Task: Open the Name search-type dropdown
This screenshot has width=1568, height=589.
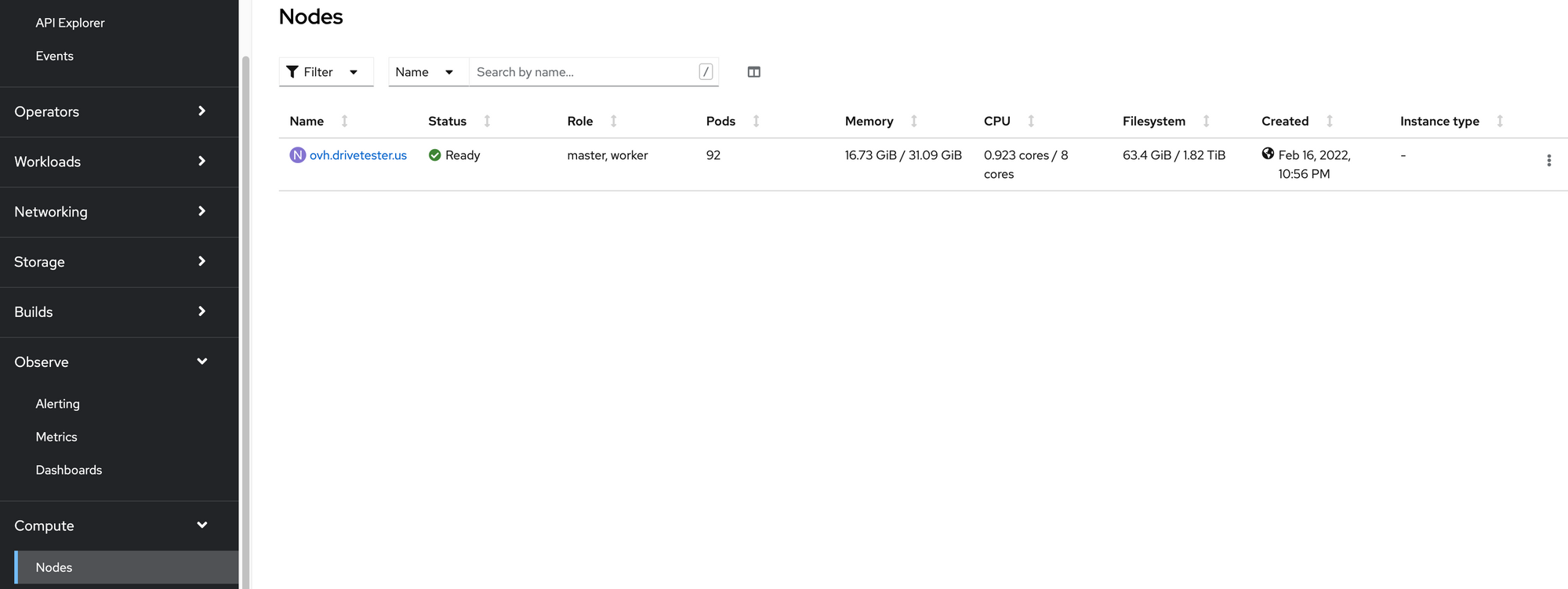Action: (428, 72)
